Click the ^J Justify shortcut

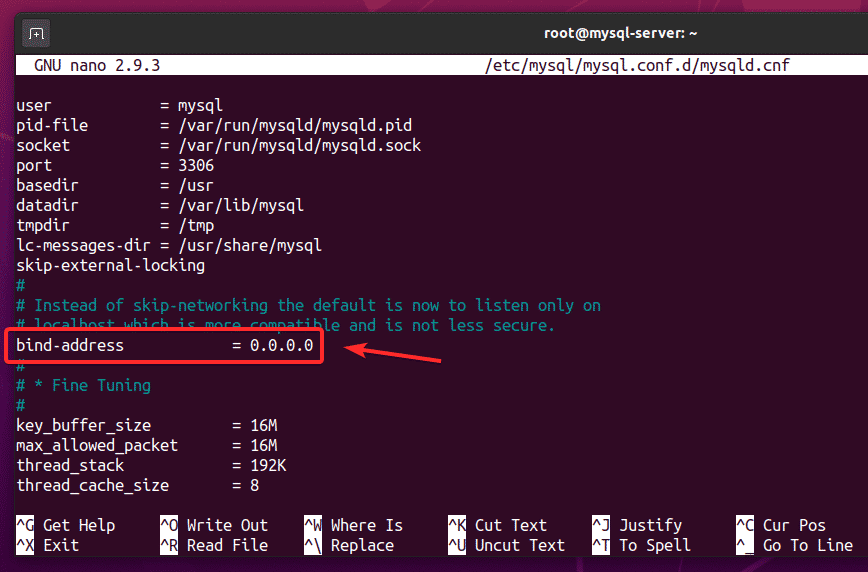pos(636,525)
